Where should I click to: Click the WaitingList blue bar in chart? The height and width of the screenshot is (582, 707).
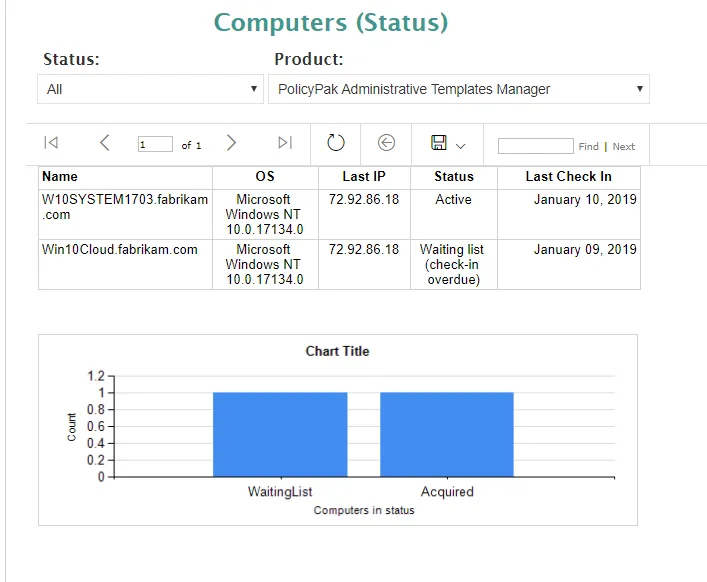coord(280,434)
